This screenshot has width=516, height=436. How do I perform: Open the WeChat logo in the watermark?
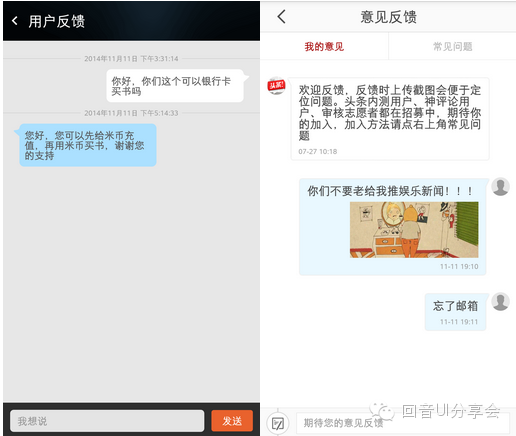tap(382, 411)
